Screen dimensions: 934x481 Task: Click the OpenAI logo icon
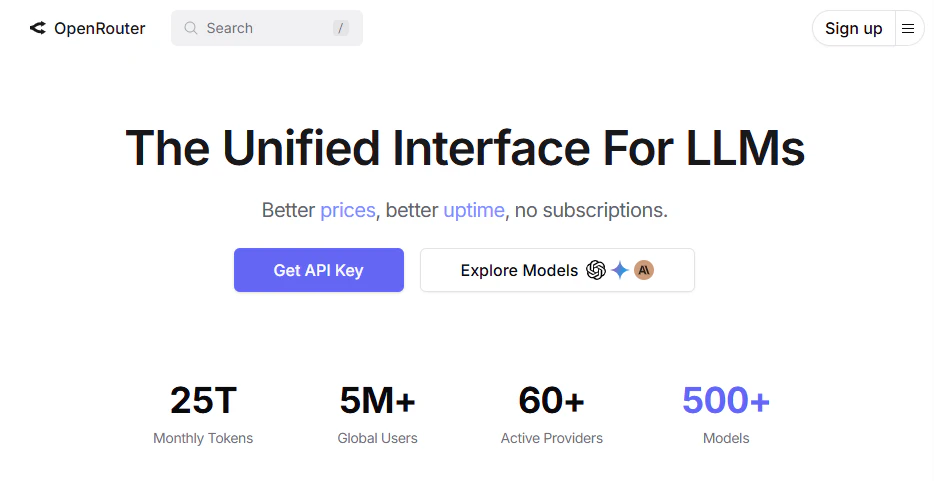[x=596, y=270]
